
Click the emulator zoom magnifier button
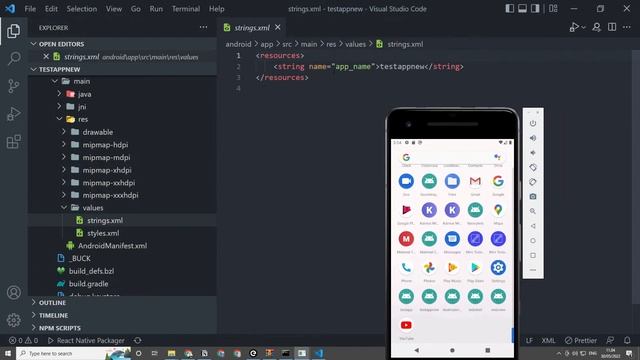click(533, 211)
